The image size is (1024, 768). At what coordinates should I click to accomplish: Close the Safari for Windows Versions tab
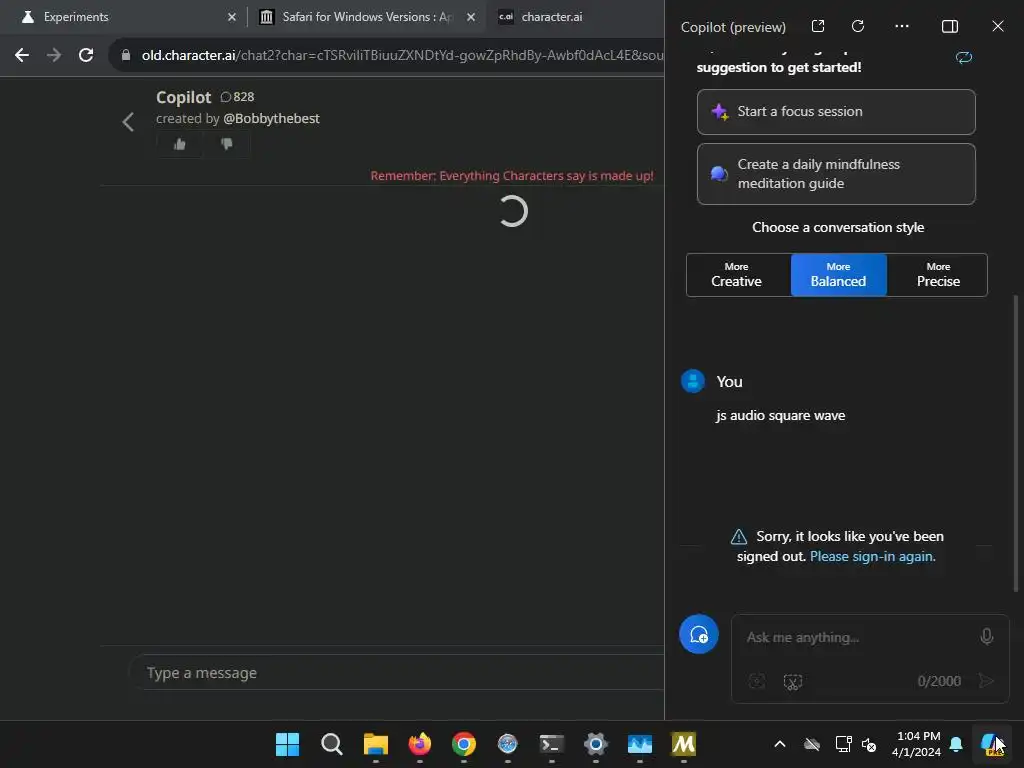471,17
